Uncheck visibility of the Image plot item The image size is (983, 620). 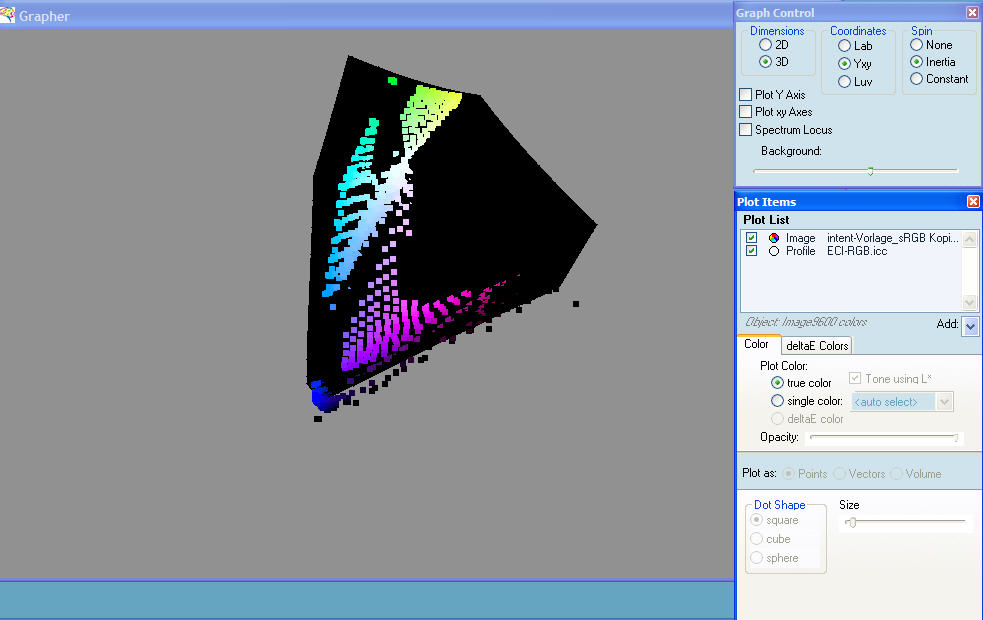752,238
